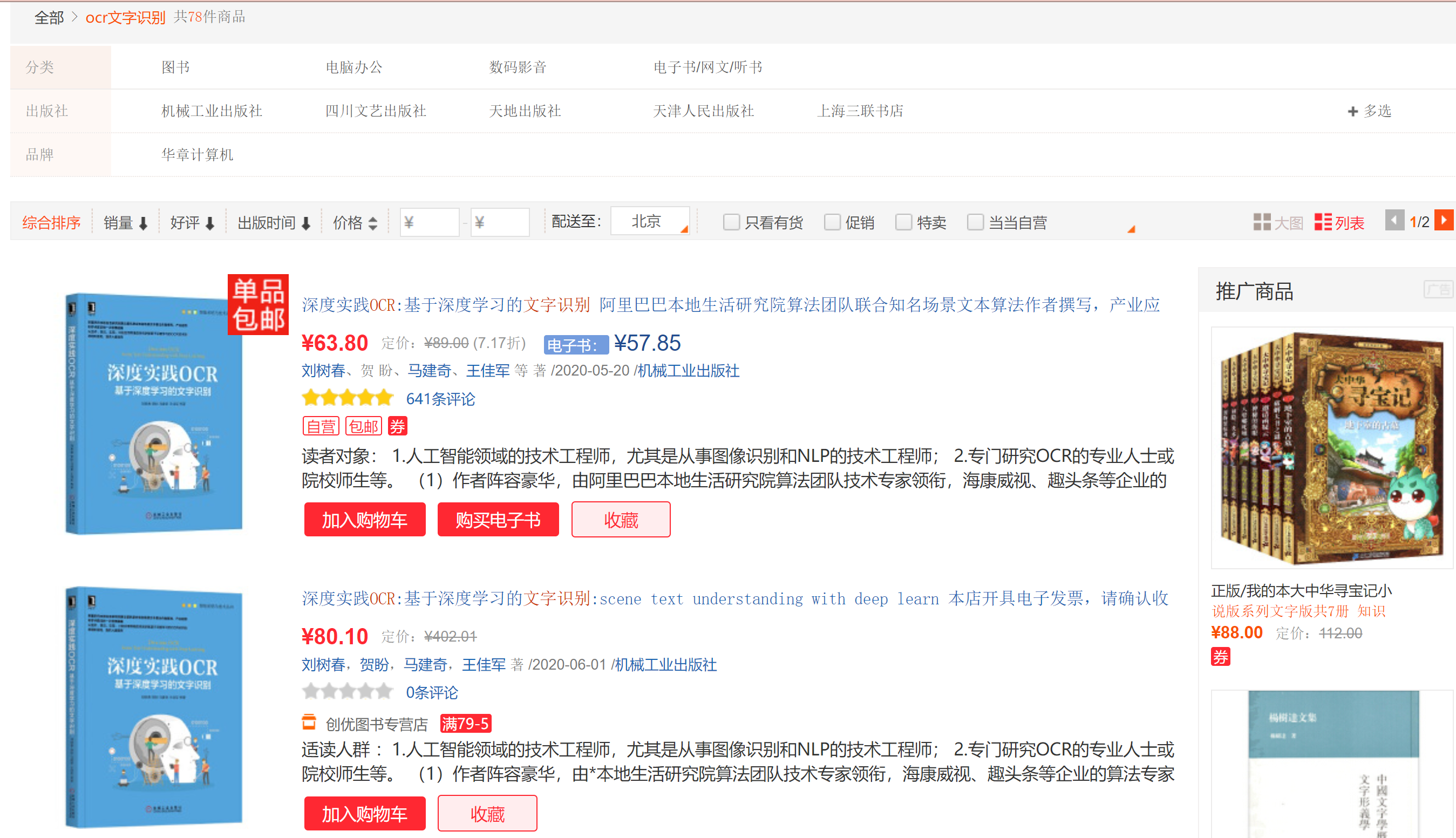
Task: Click the 创优图书专营店 shop icon
Action: [x=309, y=723]
